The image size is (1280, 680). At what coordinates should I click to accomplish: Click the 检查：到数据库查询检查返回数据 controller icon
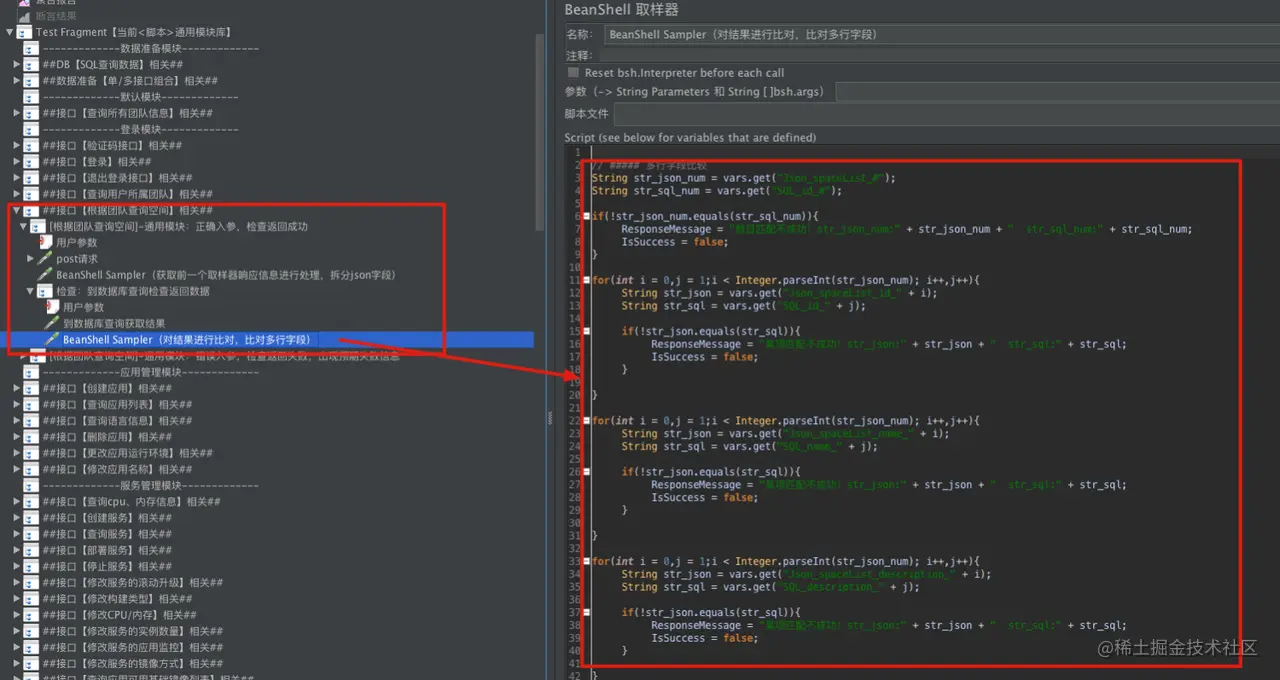tap(45, 291)
